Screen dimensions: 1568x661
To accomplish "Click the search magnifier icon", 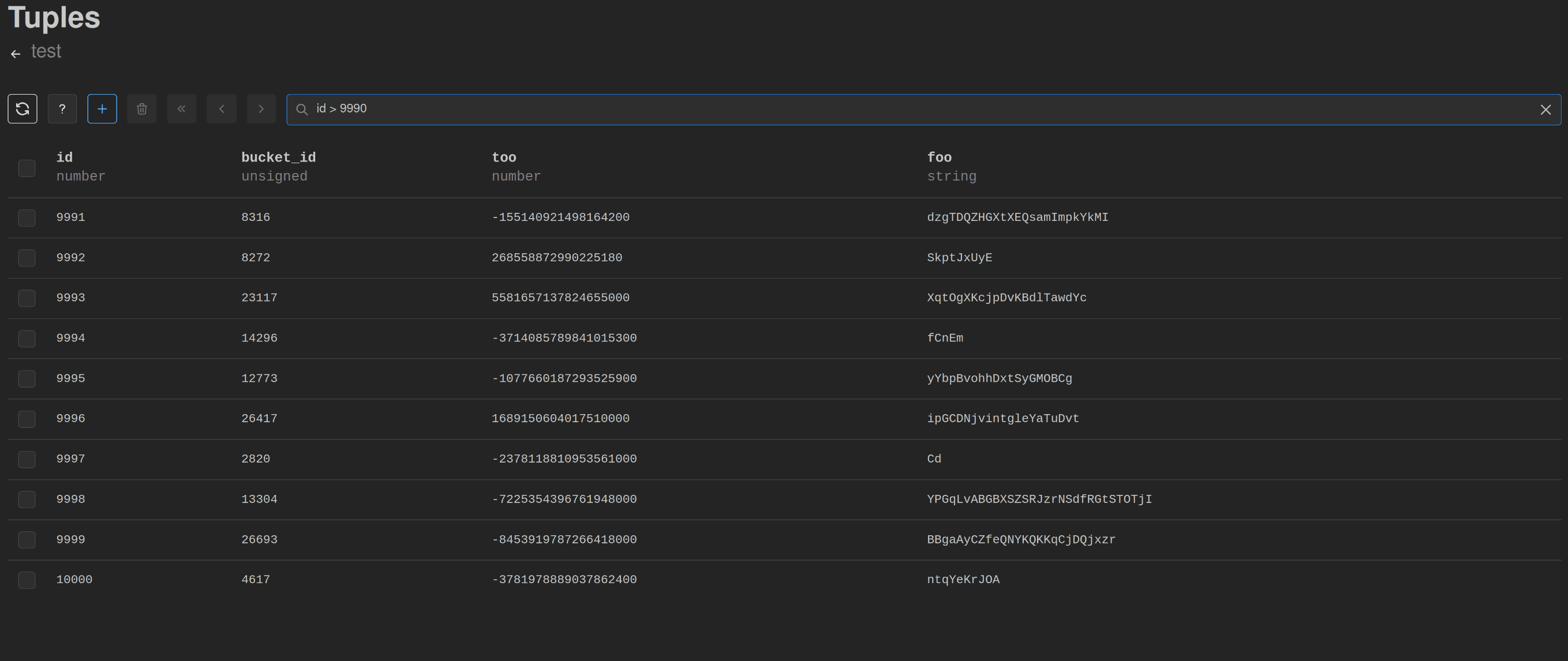I will coord(302,110).
